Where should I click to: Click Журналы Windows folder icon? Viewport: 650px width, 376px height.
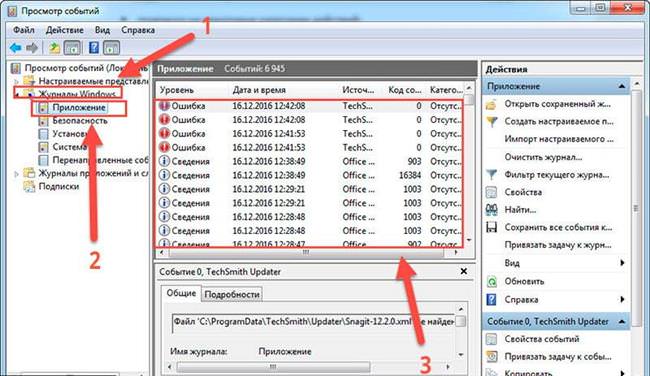[29, 94]
